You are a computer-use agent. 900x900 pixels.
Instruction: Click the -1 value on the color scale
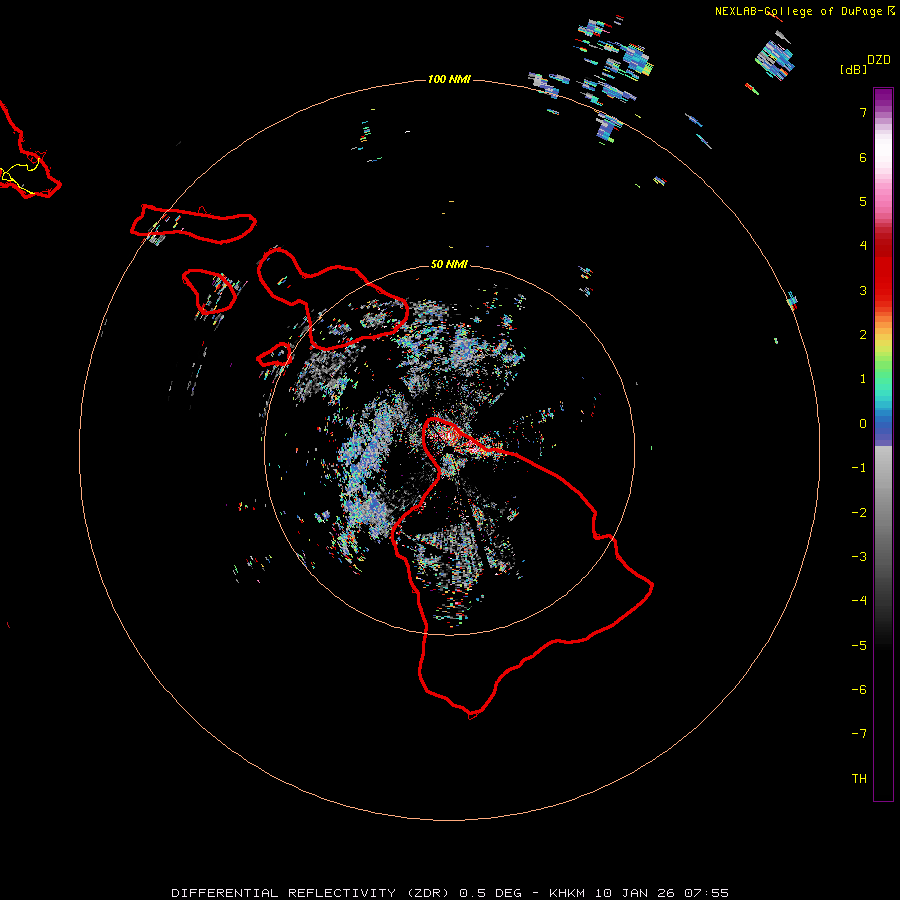(859, 468)
